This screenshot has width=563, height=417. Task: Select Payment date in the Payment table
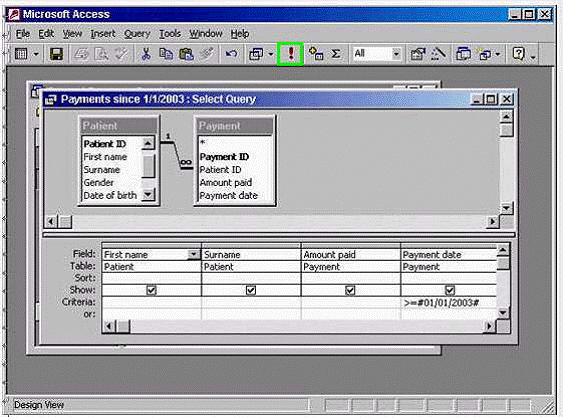pos(228,195)
